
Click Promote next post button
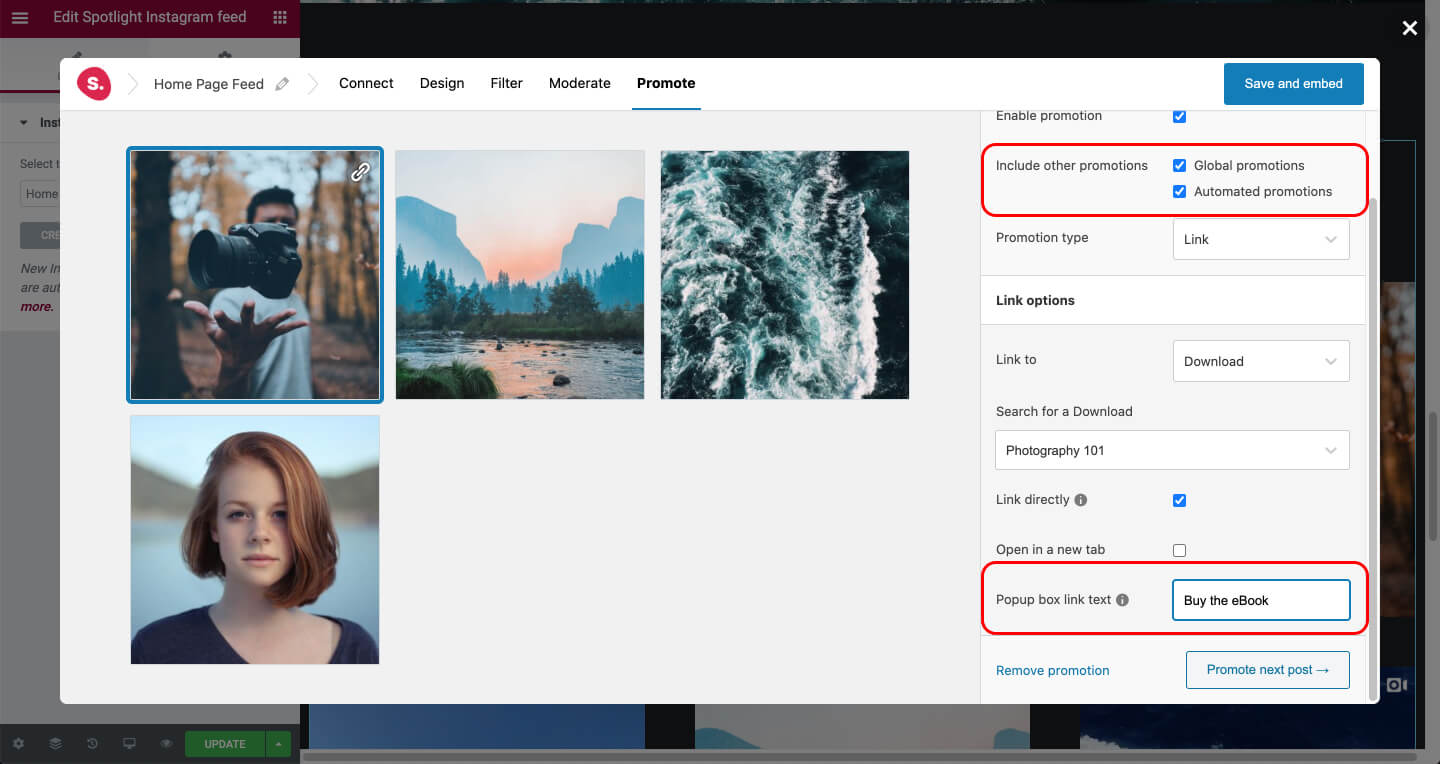(1268, 670)
